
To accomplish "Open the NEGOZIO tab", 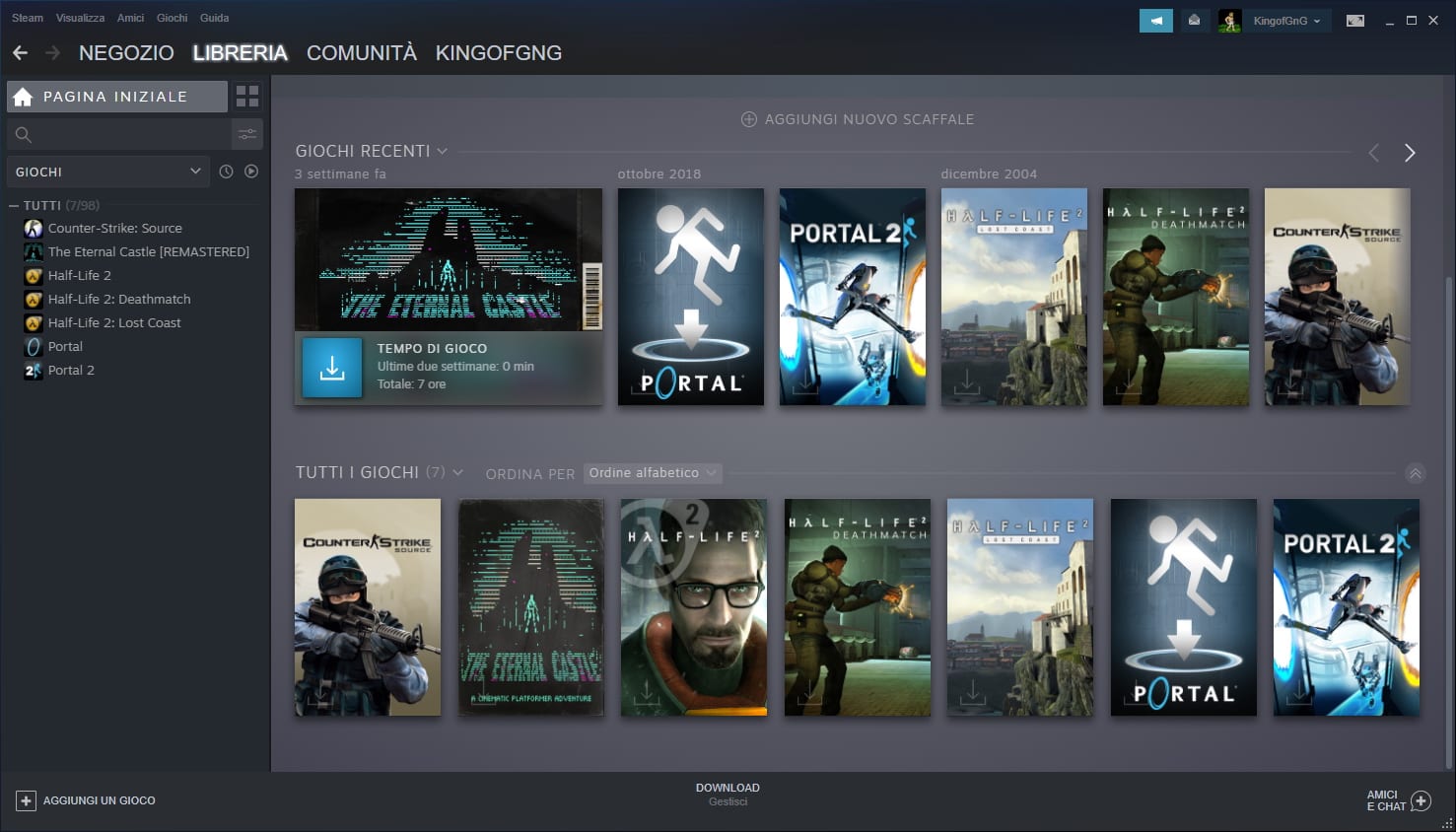I will (x=126, y=53).
